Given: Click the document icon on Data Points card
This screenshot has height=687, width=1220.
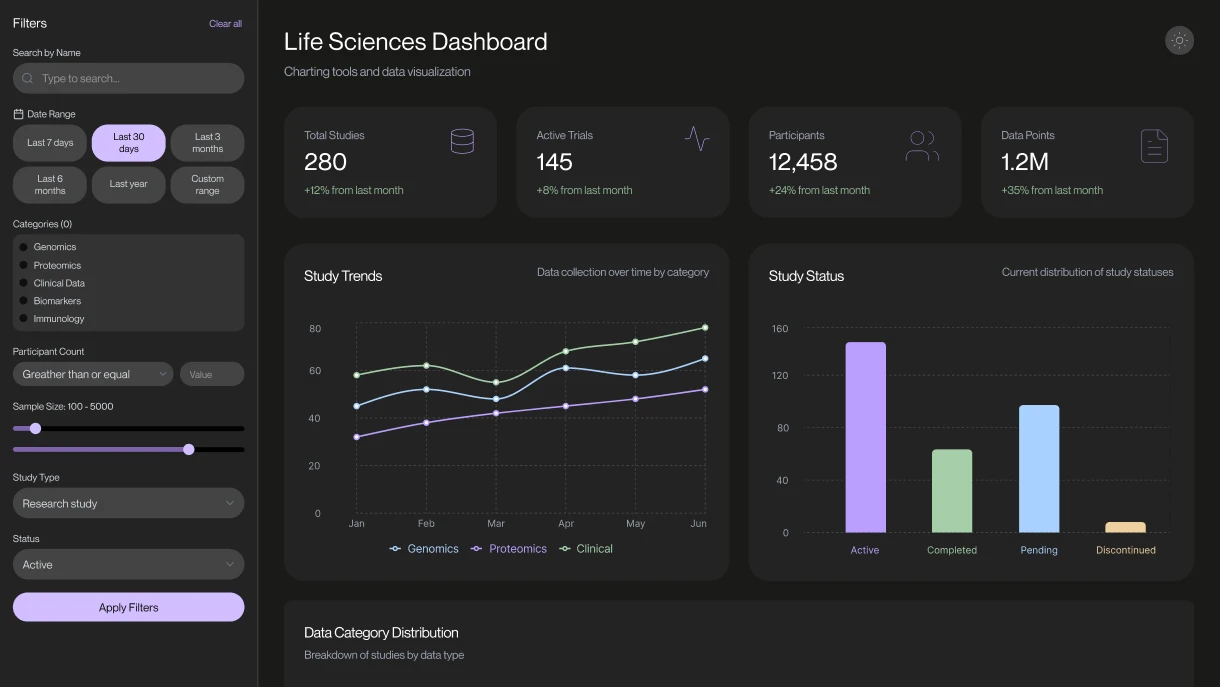Looking at the screenshot, I should point(1154,145).
